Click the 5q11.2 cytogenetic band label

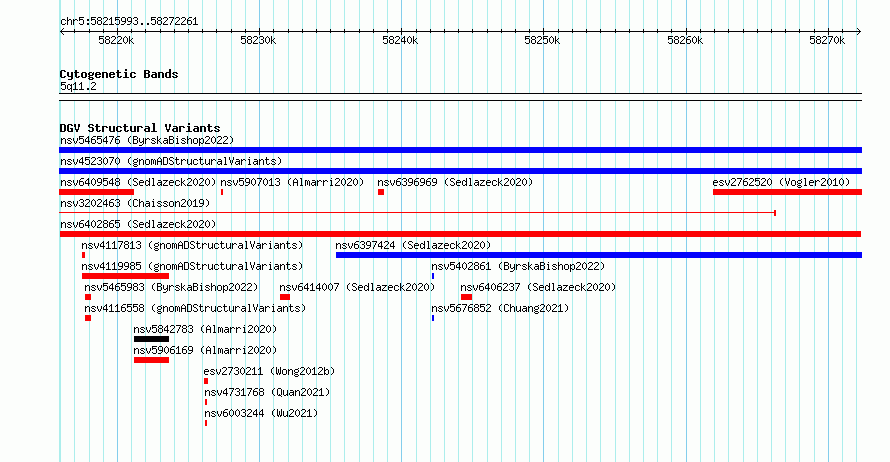78,86
